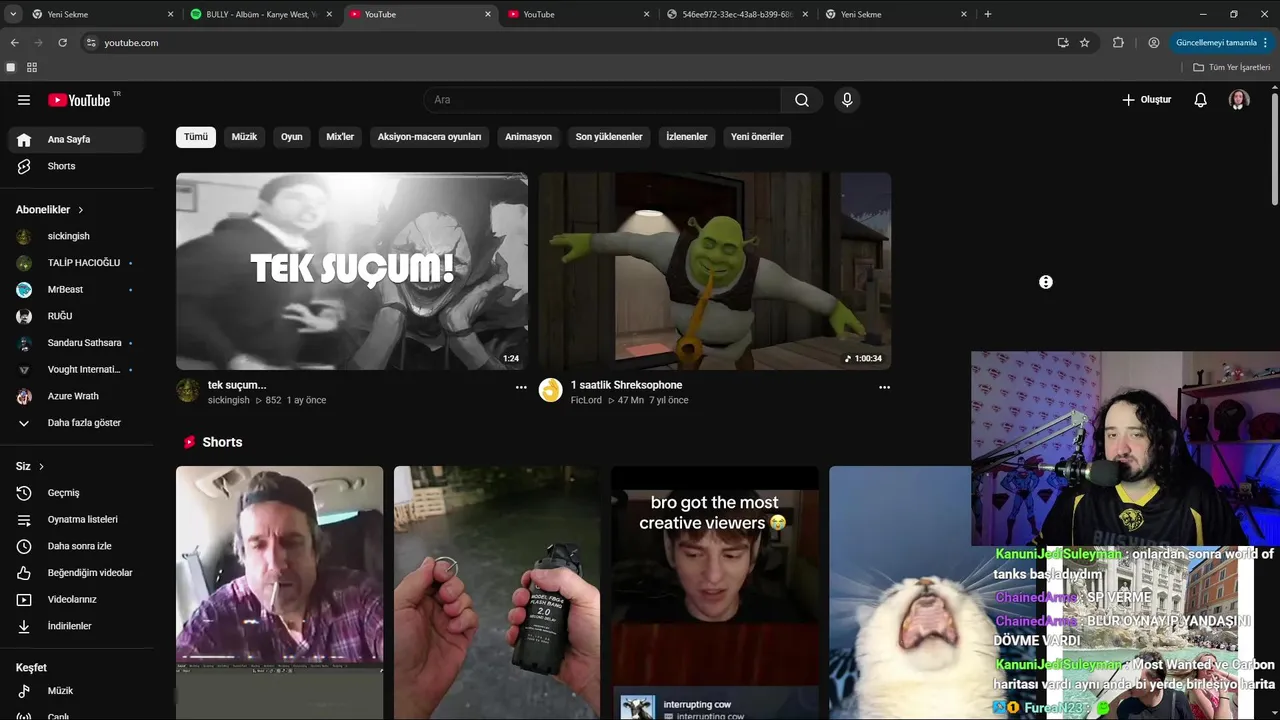1280x720 pixels.
Task: Open Shorts from the sidebar
Action: coord(76,166)
